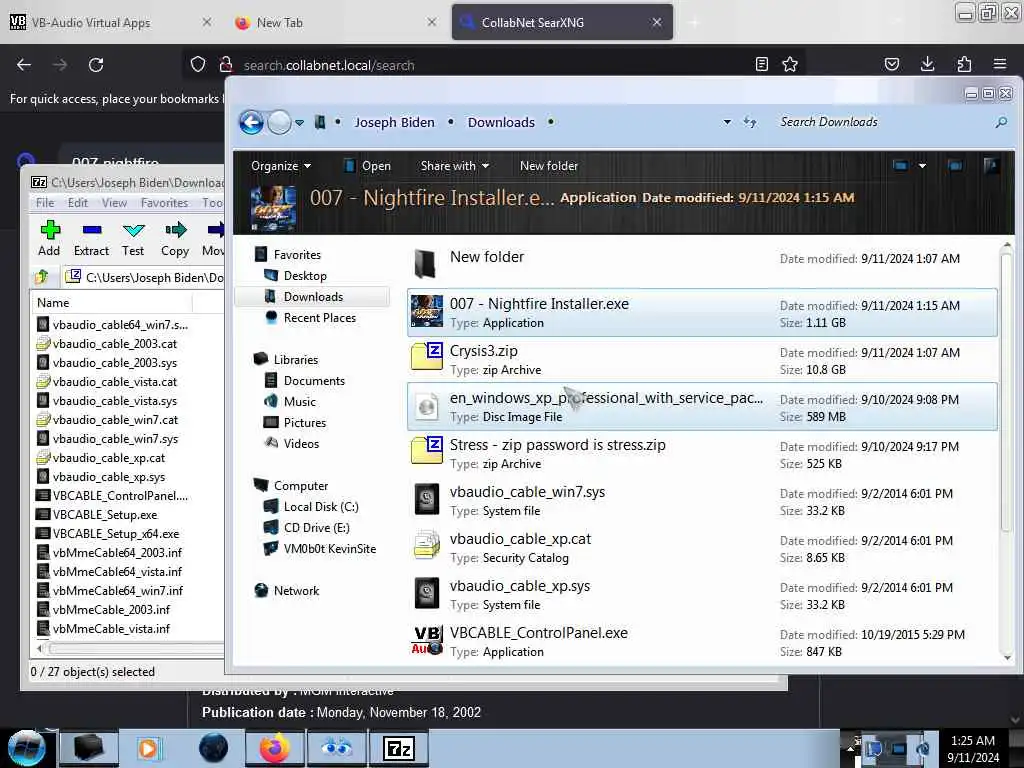Open the View menu in 7-Zip

[x=114, y=203]
